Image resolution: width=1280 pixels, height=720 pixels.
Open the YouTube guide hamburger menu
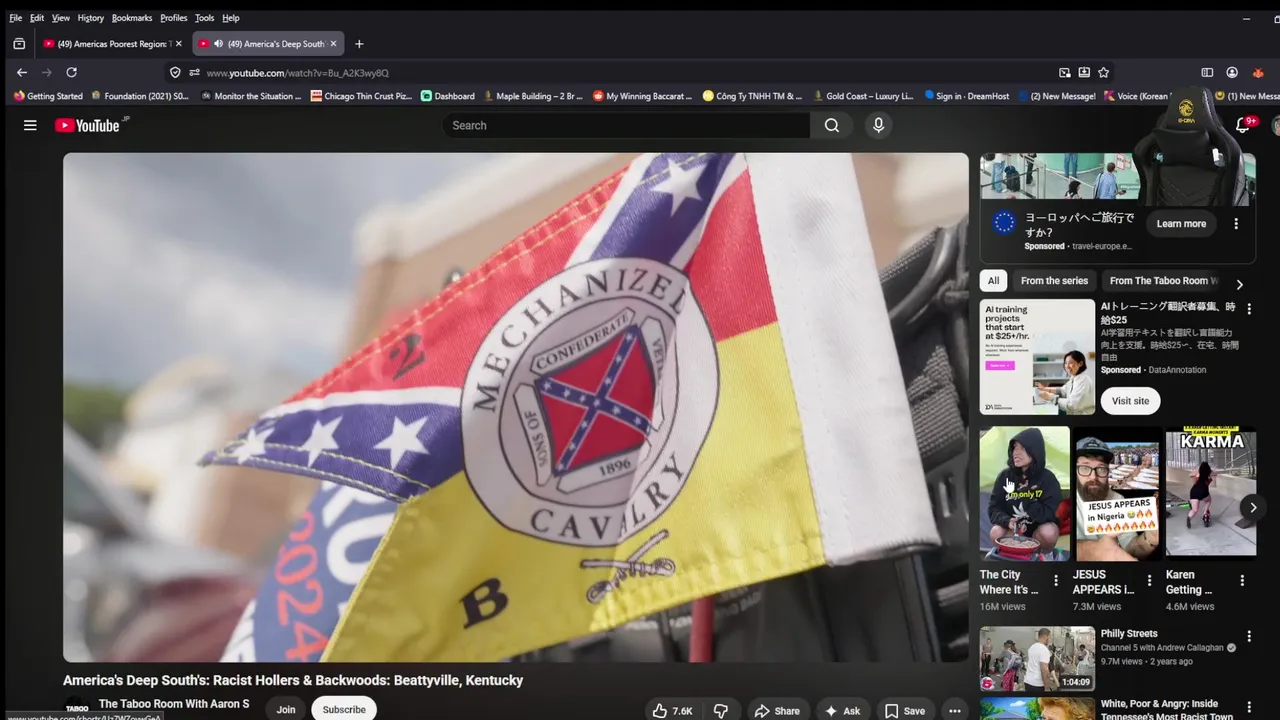pos(30,125)
